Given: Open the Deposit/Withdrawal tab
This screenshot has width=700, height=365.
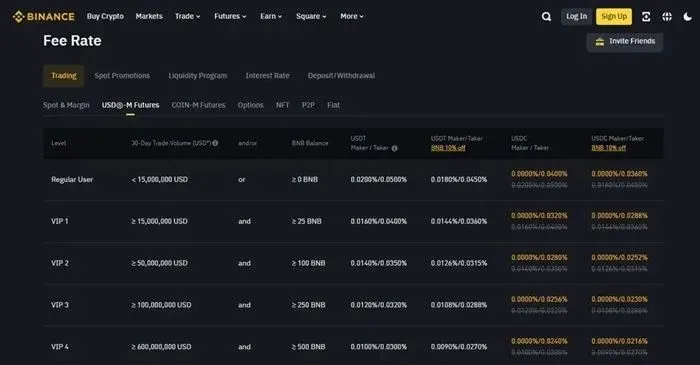Looking at the screenshot, I should [x=341, y=75].
